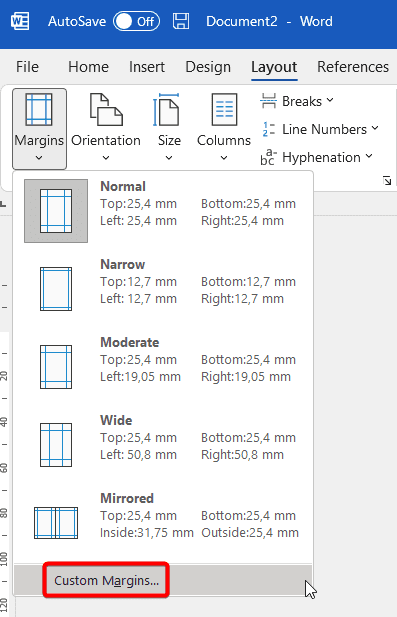Screen dimensions: 397x617
Task: Open the Orientation dropdown
Action: [106, 129]
